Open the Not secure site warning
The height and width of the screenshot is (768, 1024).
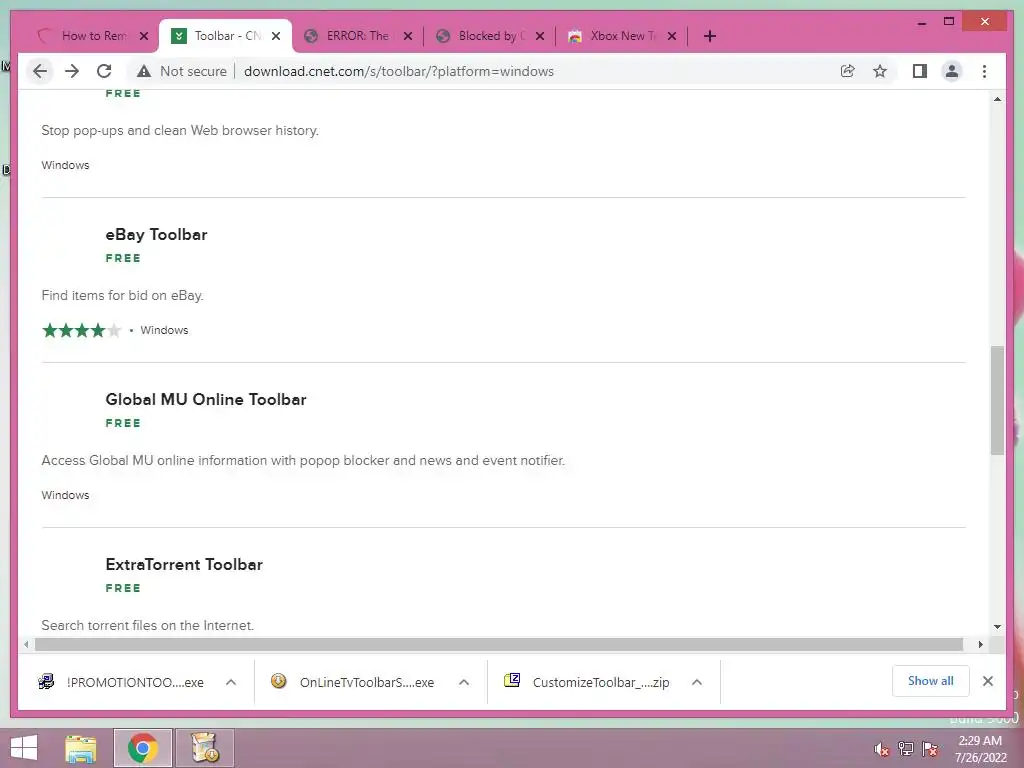pos(182,71)
